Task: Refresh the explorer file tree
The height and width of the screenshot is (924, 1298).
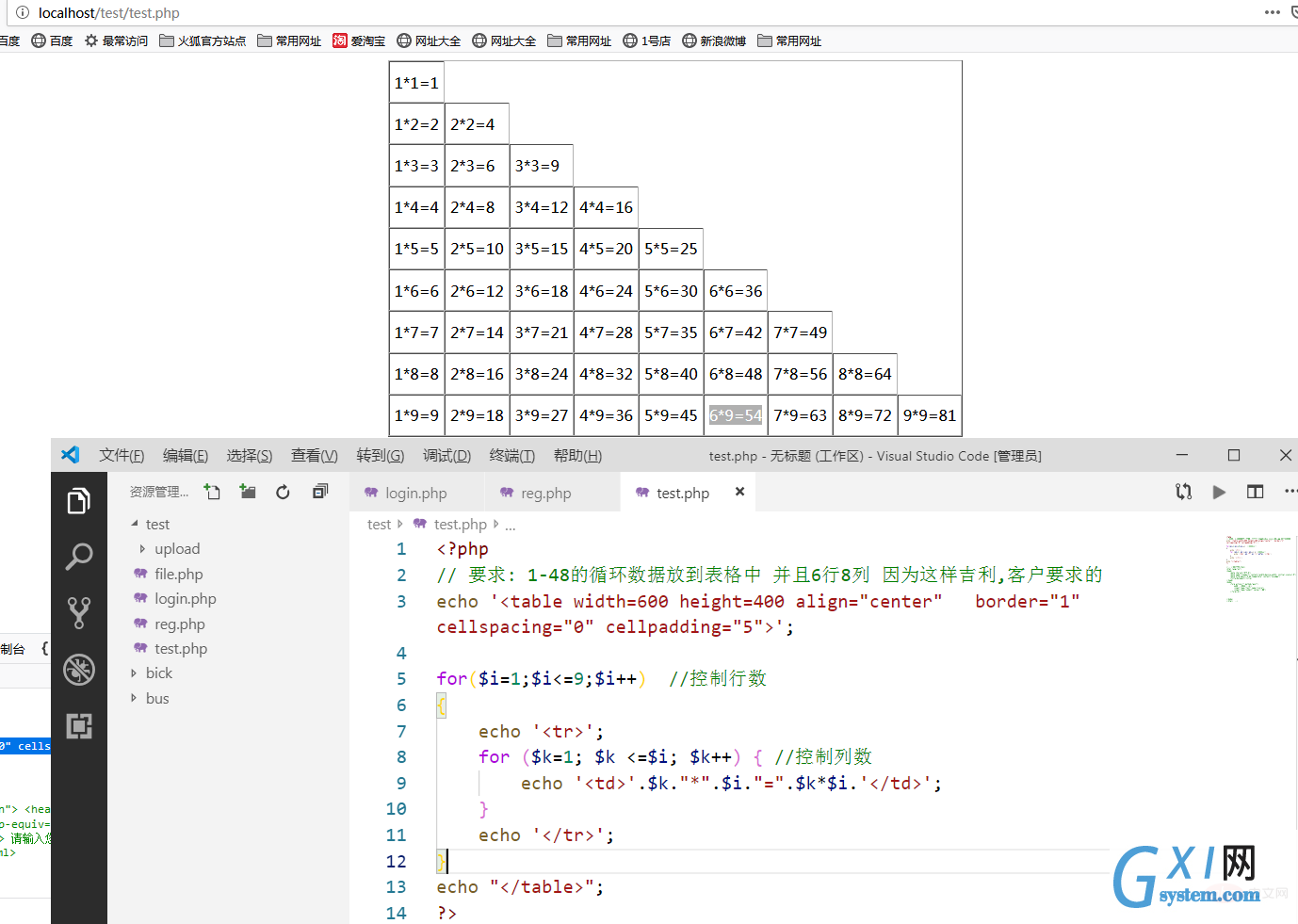Action: (283, 492)
